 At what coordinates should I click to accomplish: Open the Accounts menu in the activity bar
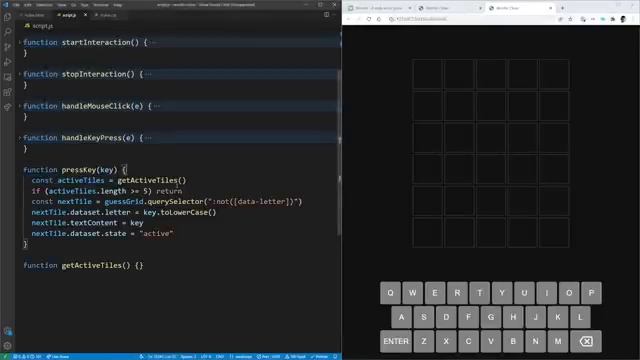(7, 331)
